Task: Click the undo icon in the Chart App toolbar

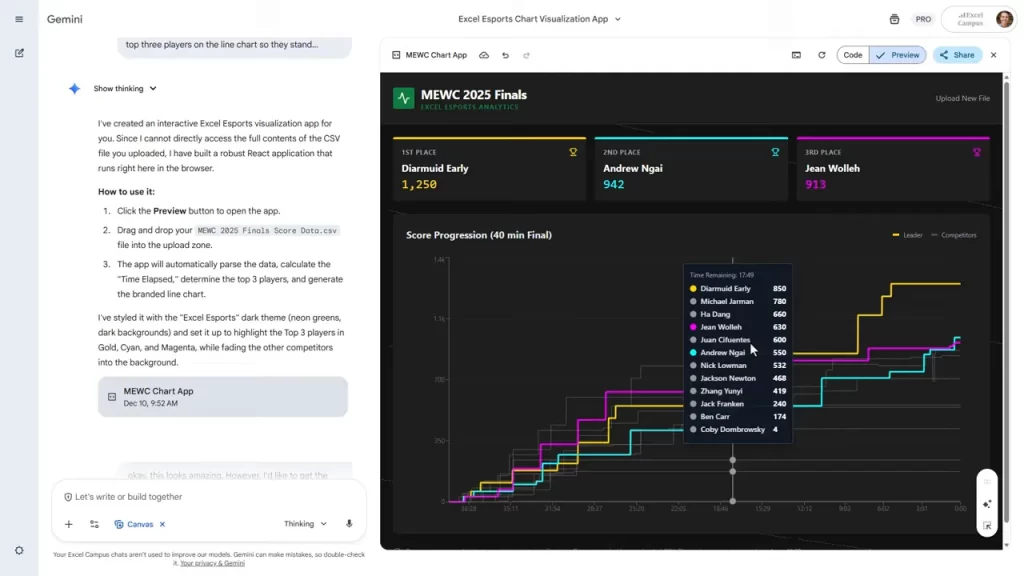Action: point(505,55)
